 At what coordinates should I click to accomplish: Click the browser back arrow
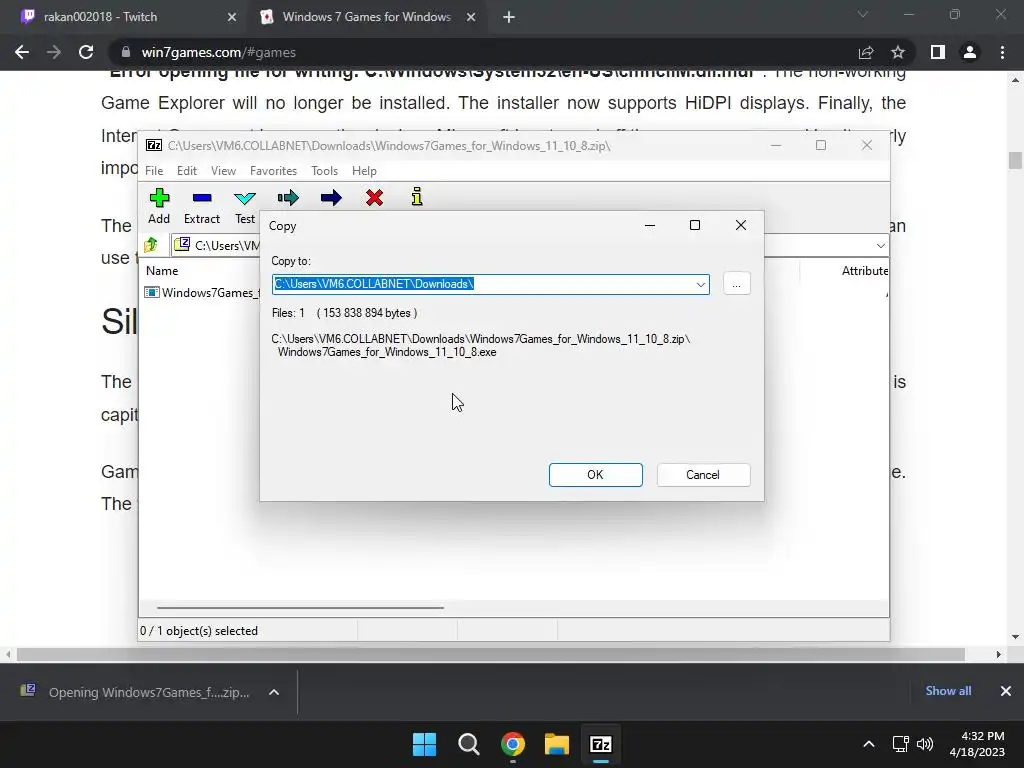[x=22, y=52]
